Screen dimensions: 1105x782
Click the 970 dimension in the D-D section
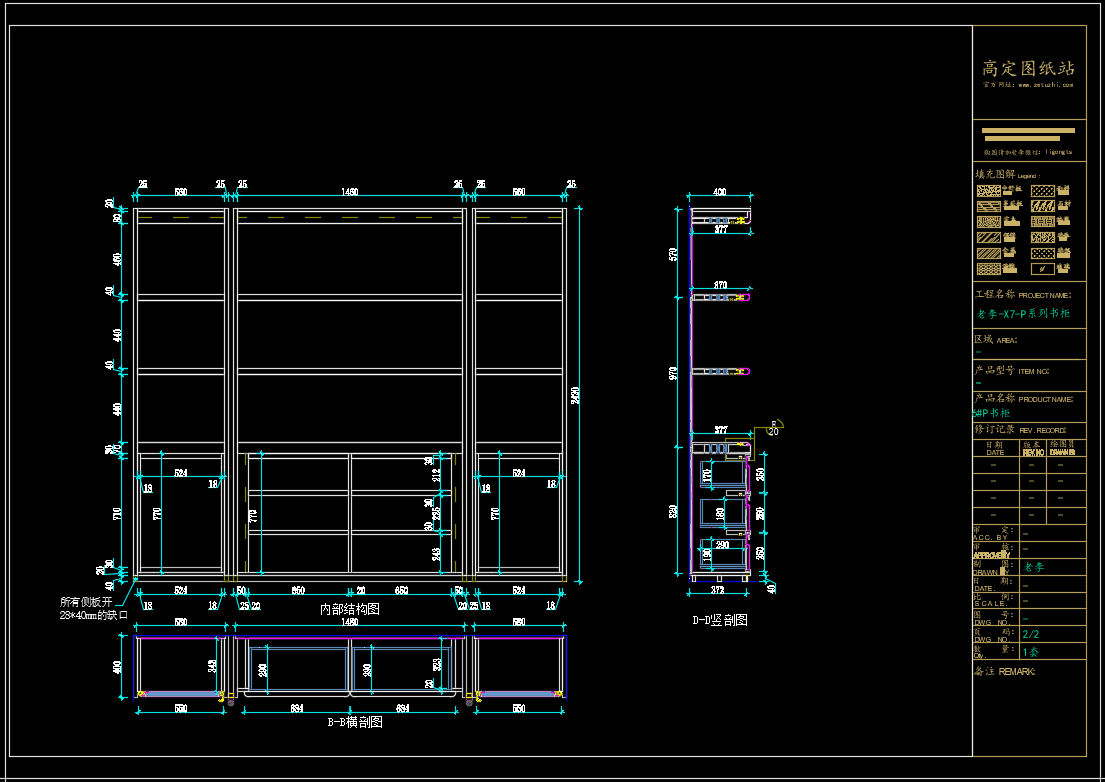pyautogui.click(x=673, y=373)
